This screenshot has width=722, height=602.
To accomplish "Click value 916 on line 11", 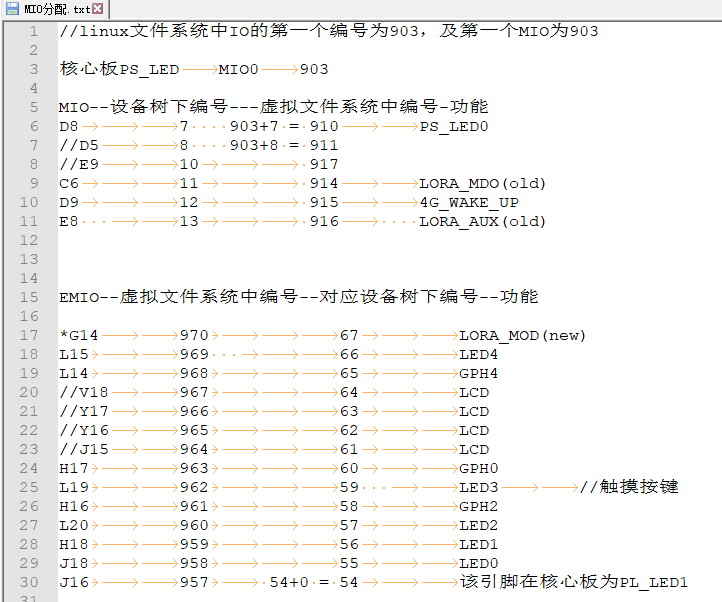I will click(324, 222).
